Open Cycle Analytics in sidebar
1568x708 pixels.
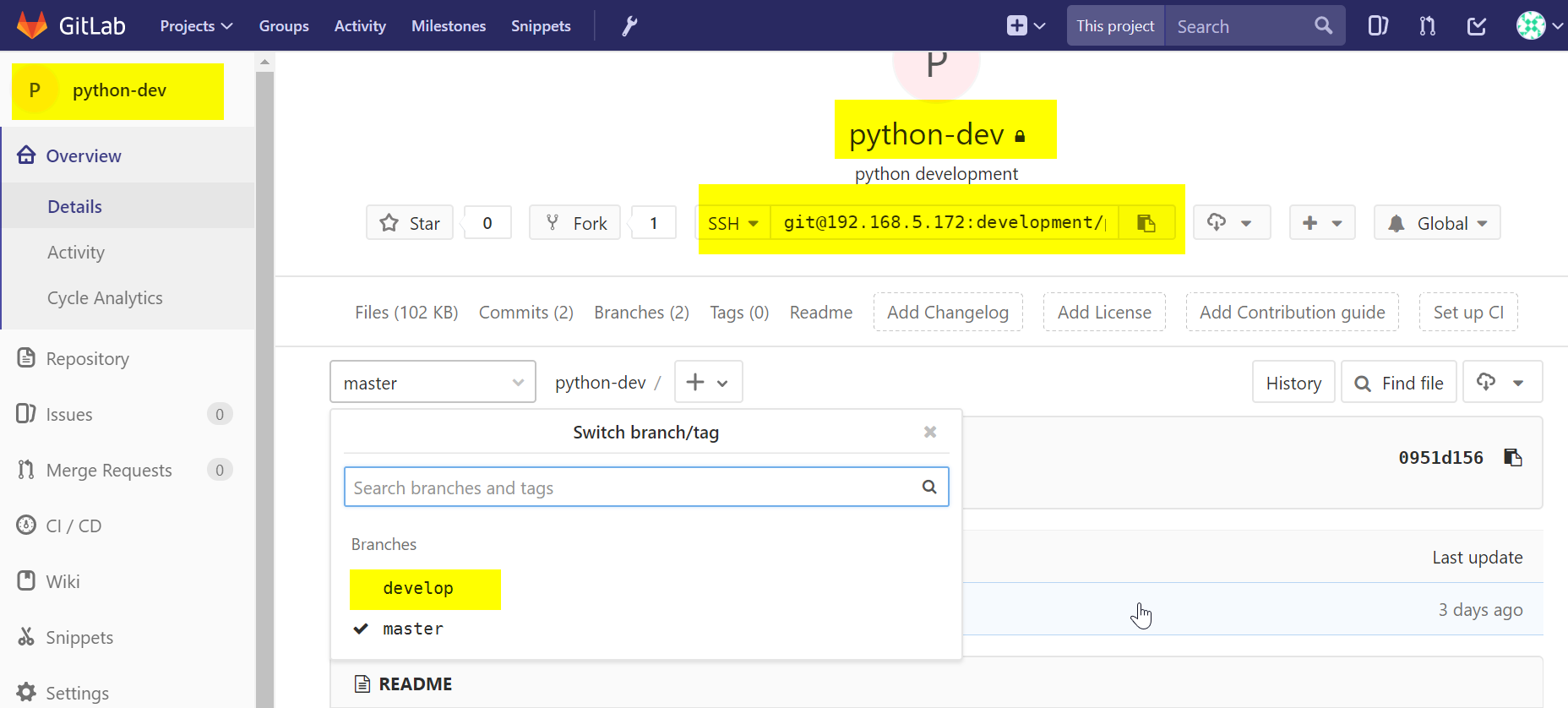click(x=105, y=297)
